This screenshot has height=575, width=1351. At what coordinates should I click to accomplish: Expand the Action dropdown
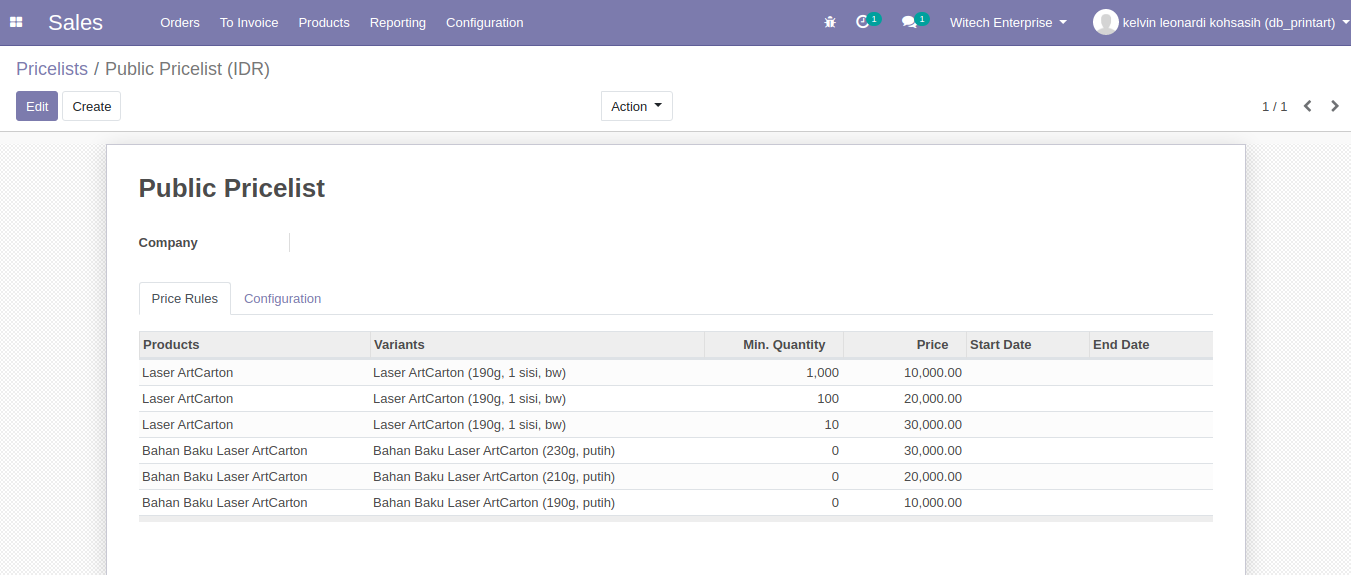[x=636, y=106]
